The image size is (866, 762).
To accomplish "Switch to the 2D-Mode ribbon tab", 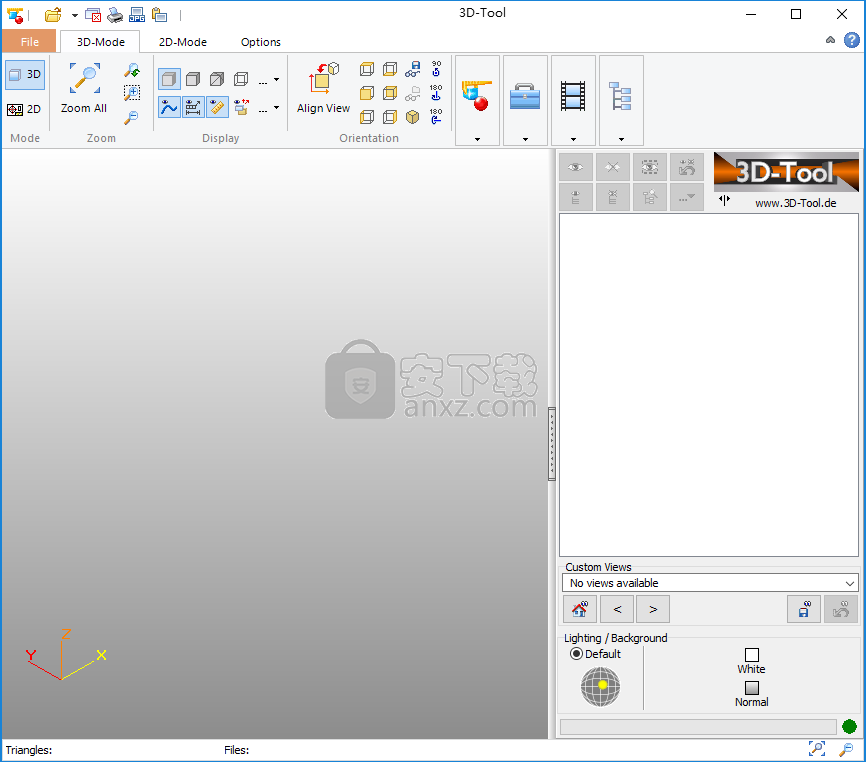I will [183, 42].
